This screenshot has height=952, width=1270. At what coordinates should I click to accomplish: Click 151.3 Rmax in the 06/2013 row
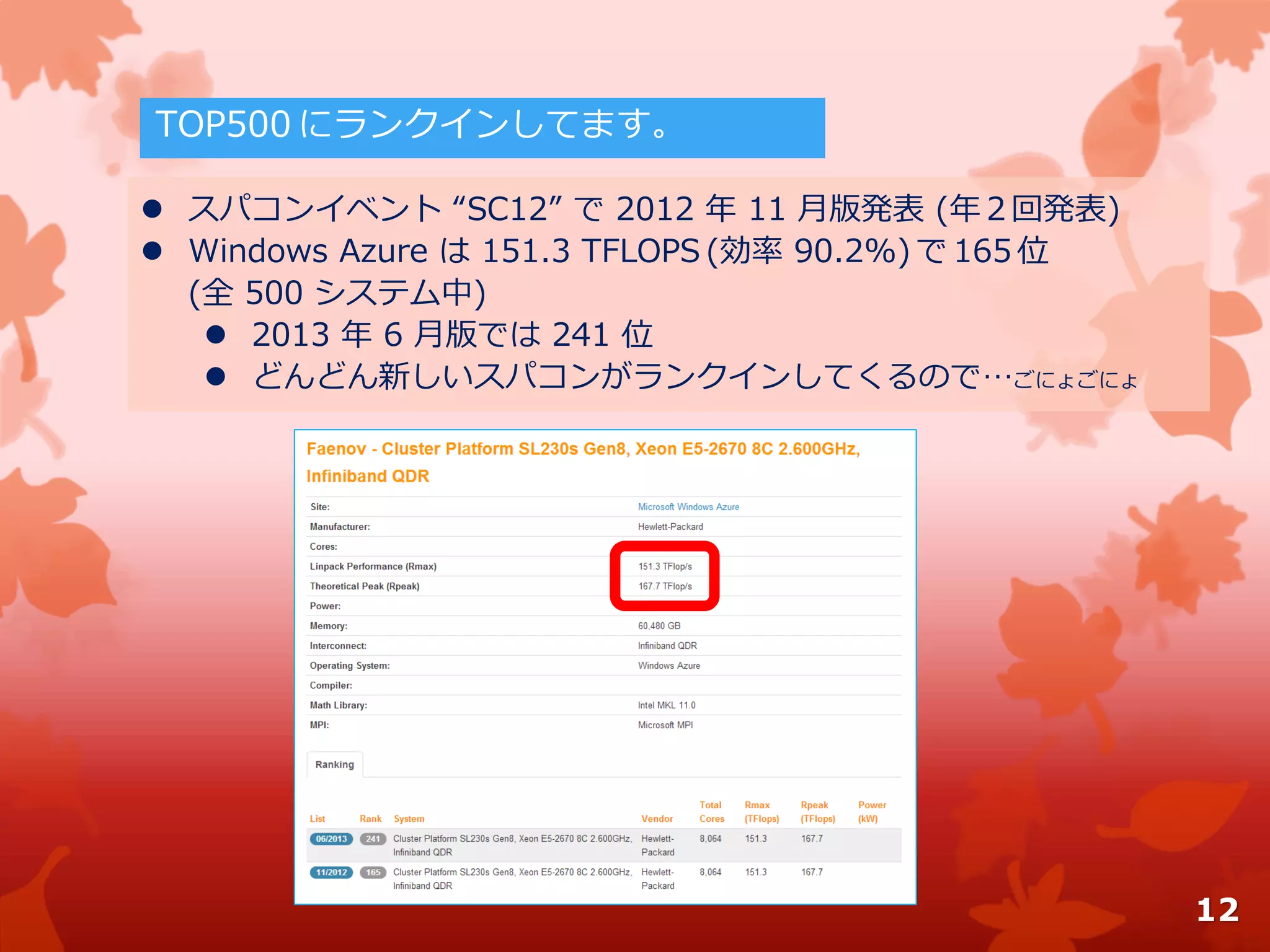(x=756, y=839)
